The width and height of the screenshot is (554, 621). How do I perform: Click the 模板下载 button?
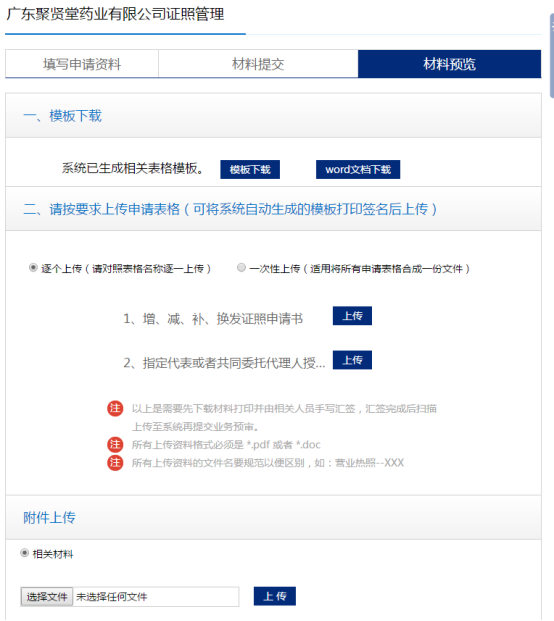pyautogui.click(x=250, y=170)
